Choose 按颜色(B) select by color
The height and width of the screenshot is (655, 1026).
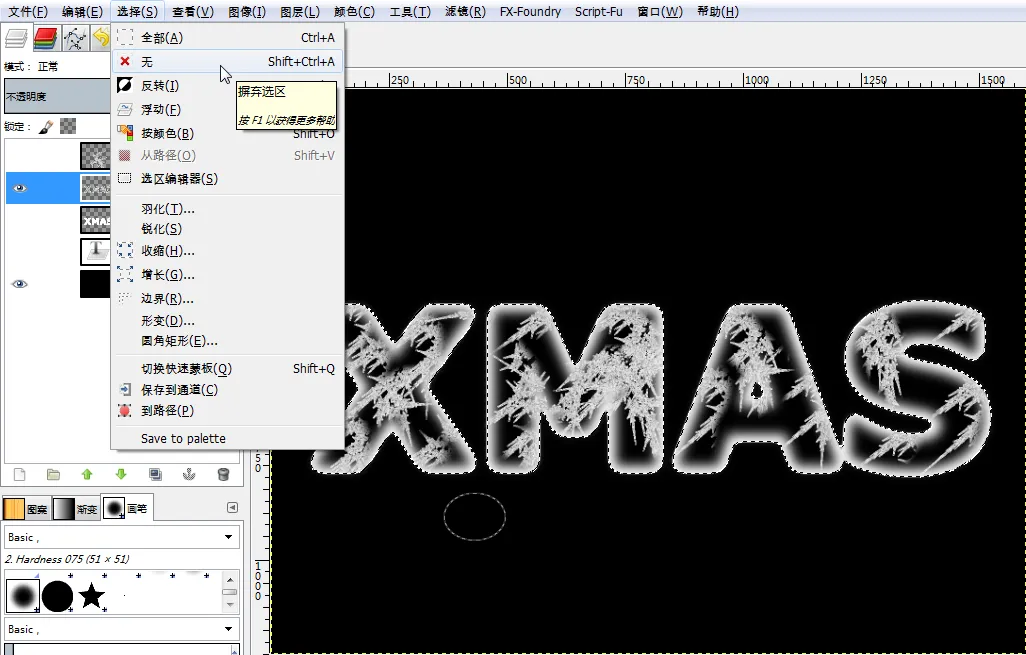point(227,133)
